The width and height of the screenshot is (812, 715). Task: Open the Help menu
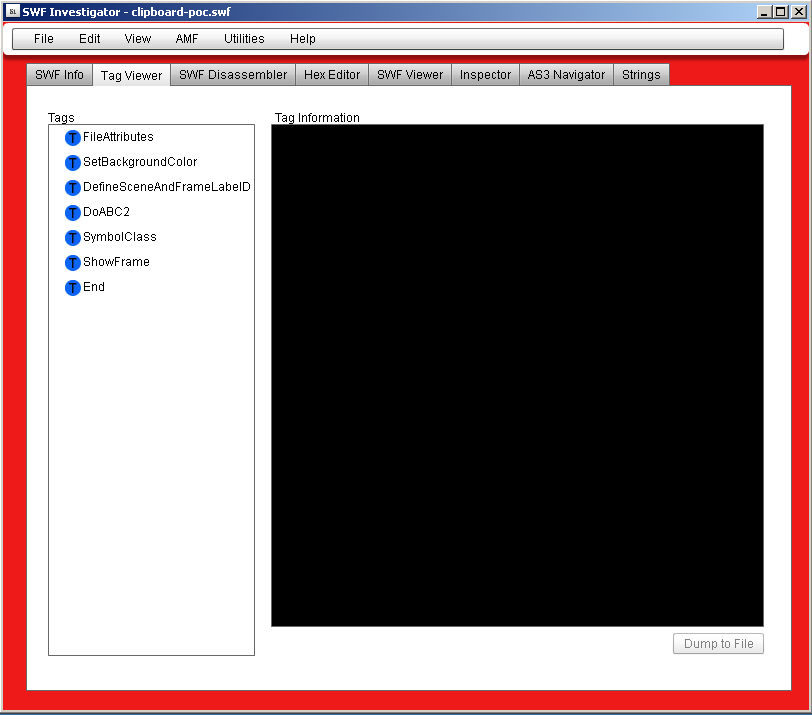pyautogui.click(x=303, y=39)
